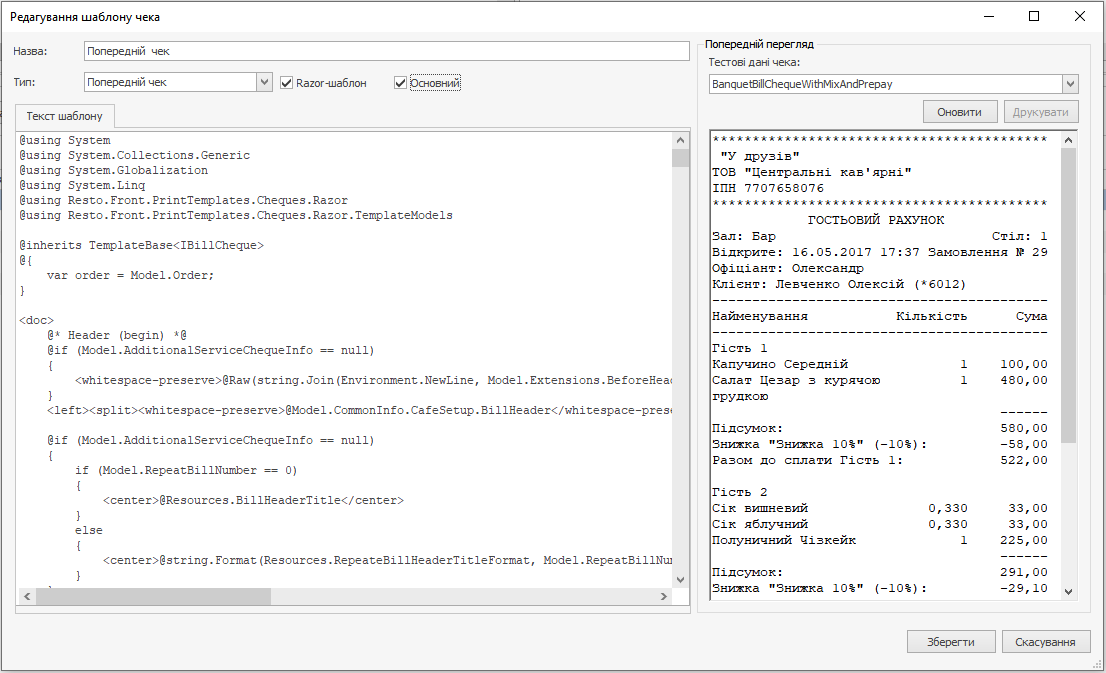Uncheck the Основний checkbox
Image resolution: width=1106 pixels, height=673 pixels.
401,83
